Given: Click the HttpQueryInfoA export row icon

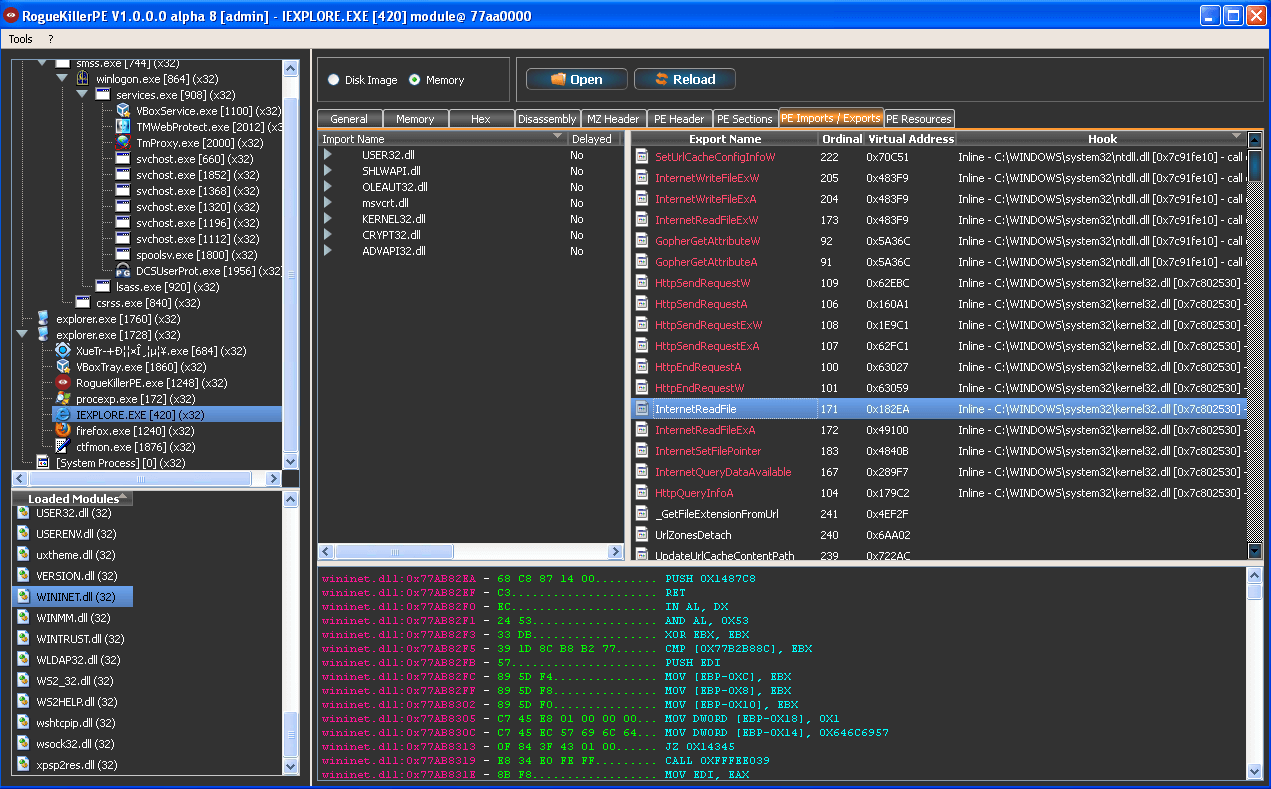Looking at the screenshot, I should (642, 493).
